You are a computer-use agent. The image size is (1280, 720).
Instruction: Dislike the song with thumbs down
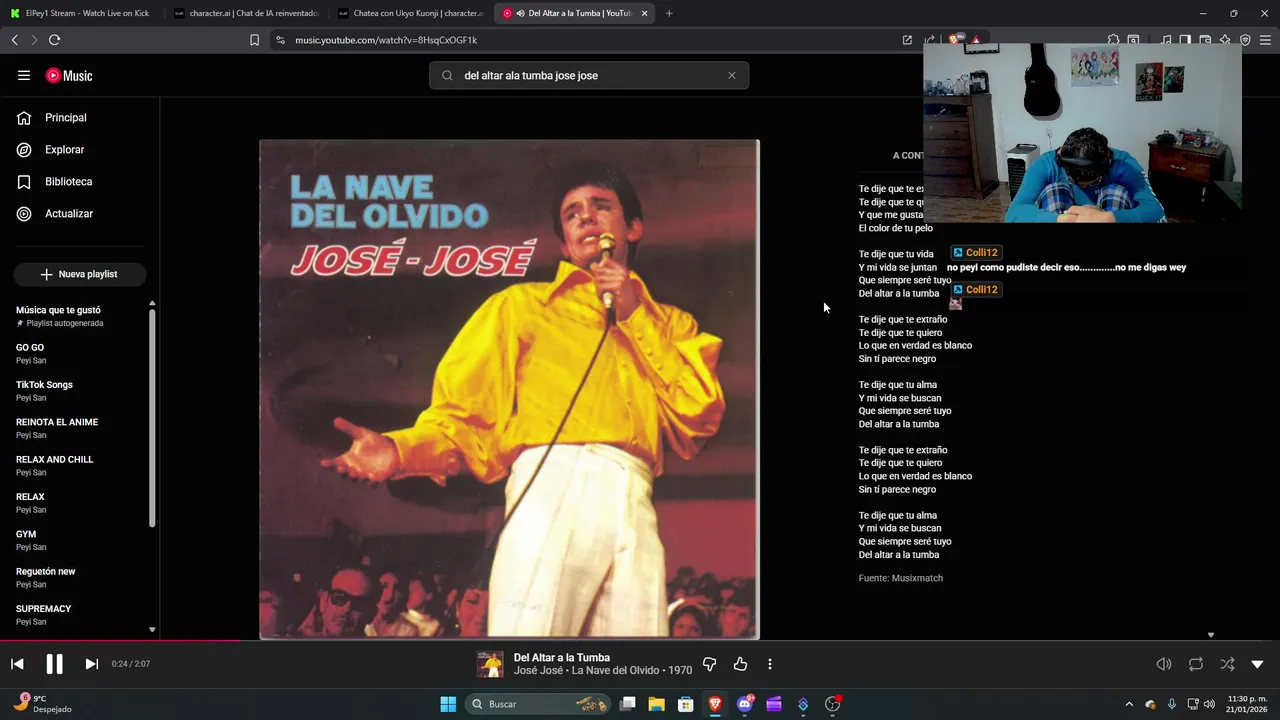(x=710, y=664)
